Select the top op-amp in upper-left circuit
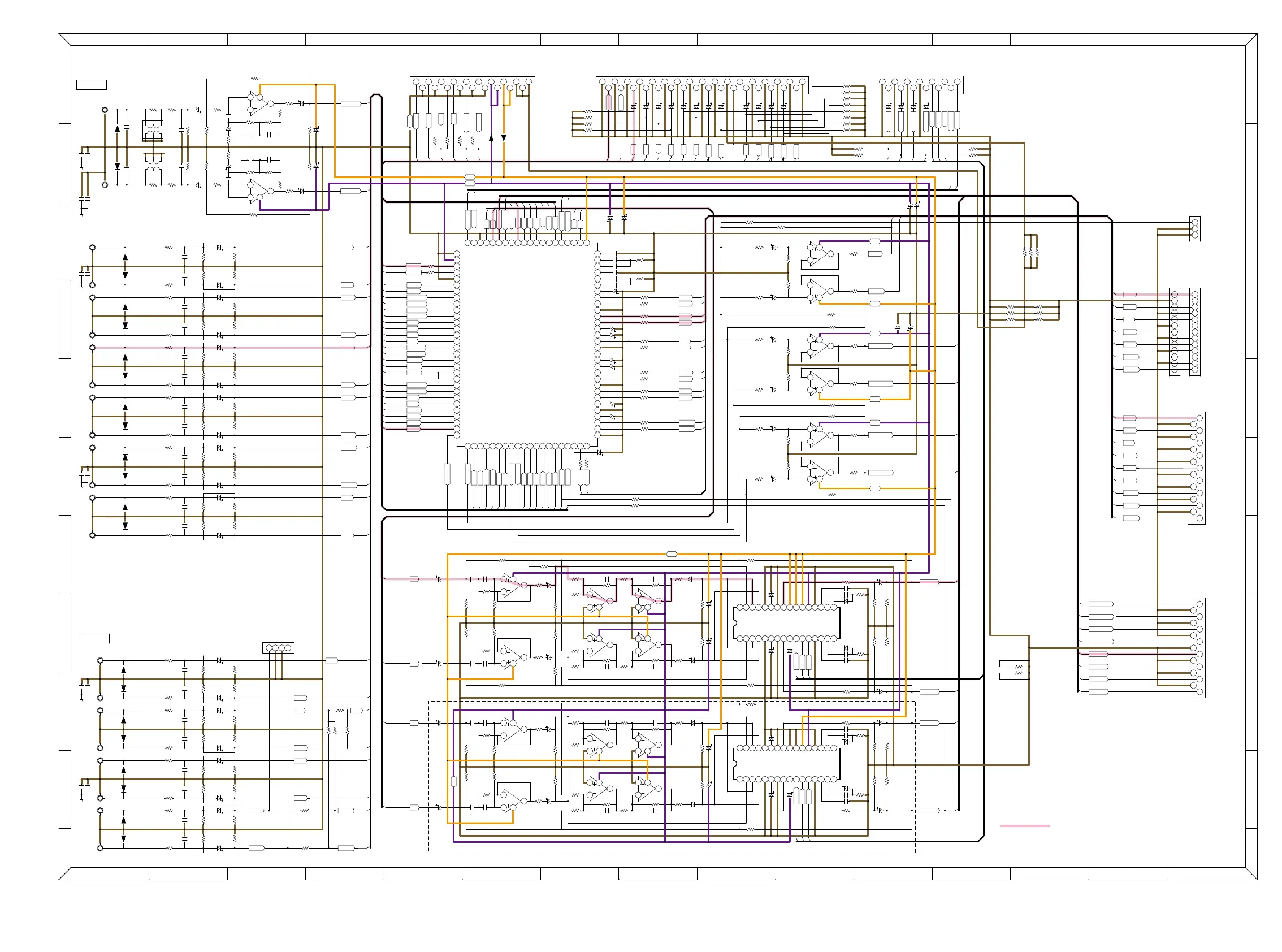 click(x=258, y=103)
